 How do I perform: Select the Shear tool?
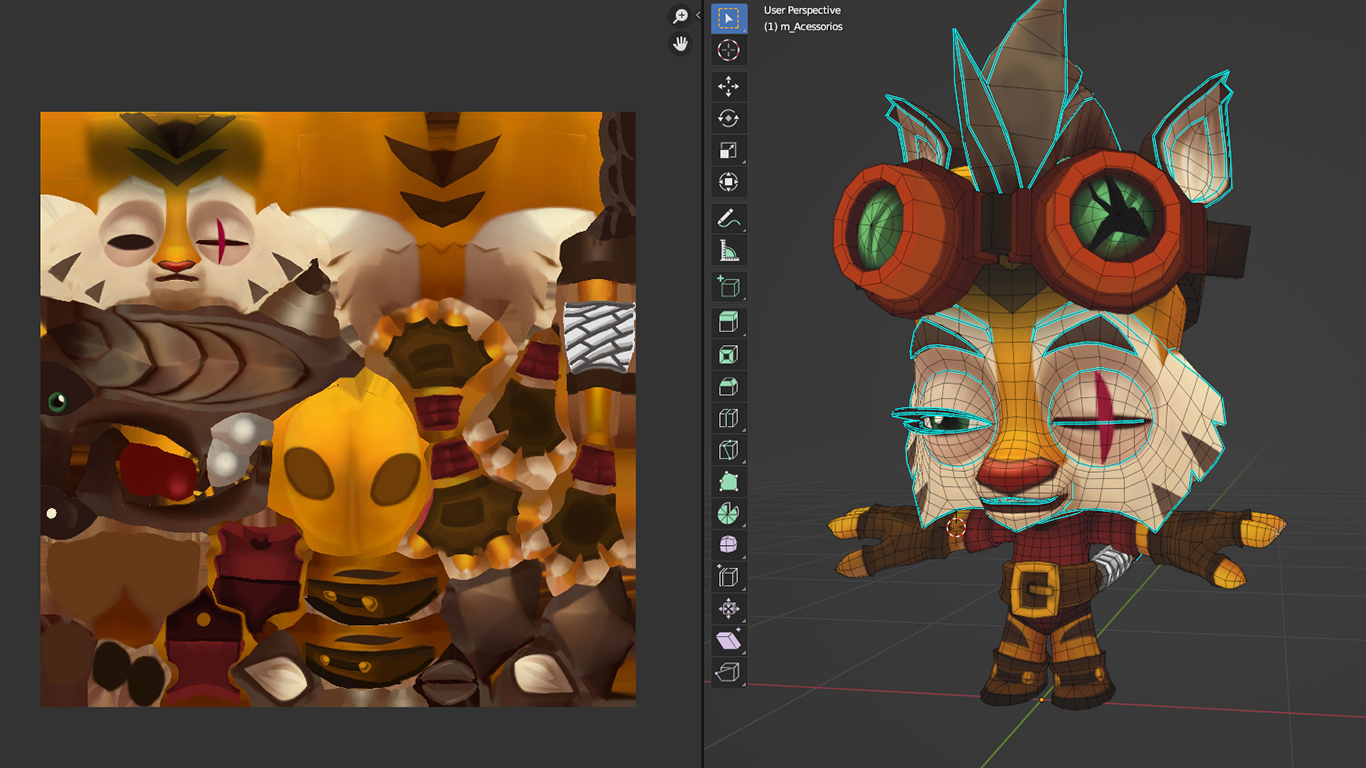click(728, 641)
